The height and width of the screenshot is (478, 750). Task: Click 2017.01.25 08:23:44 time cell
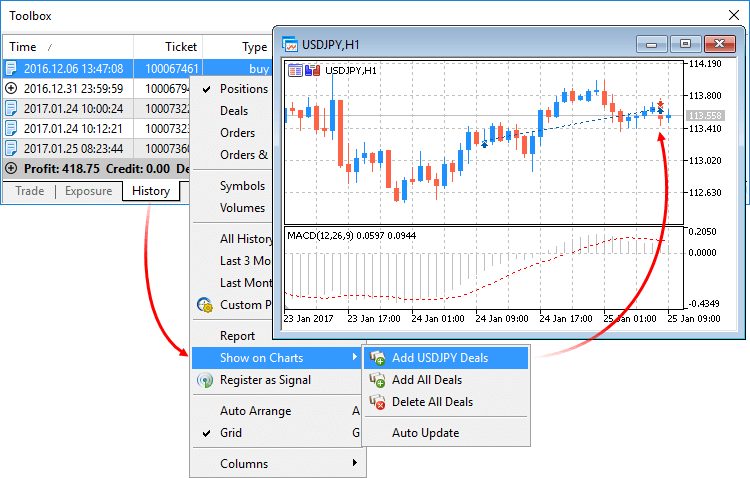point(73,149)
